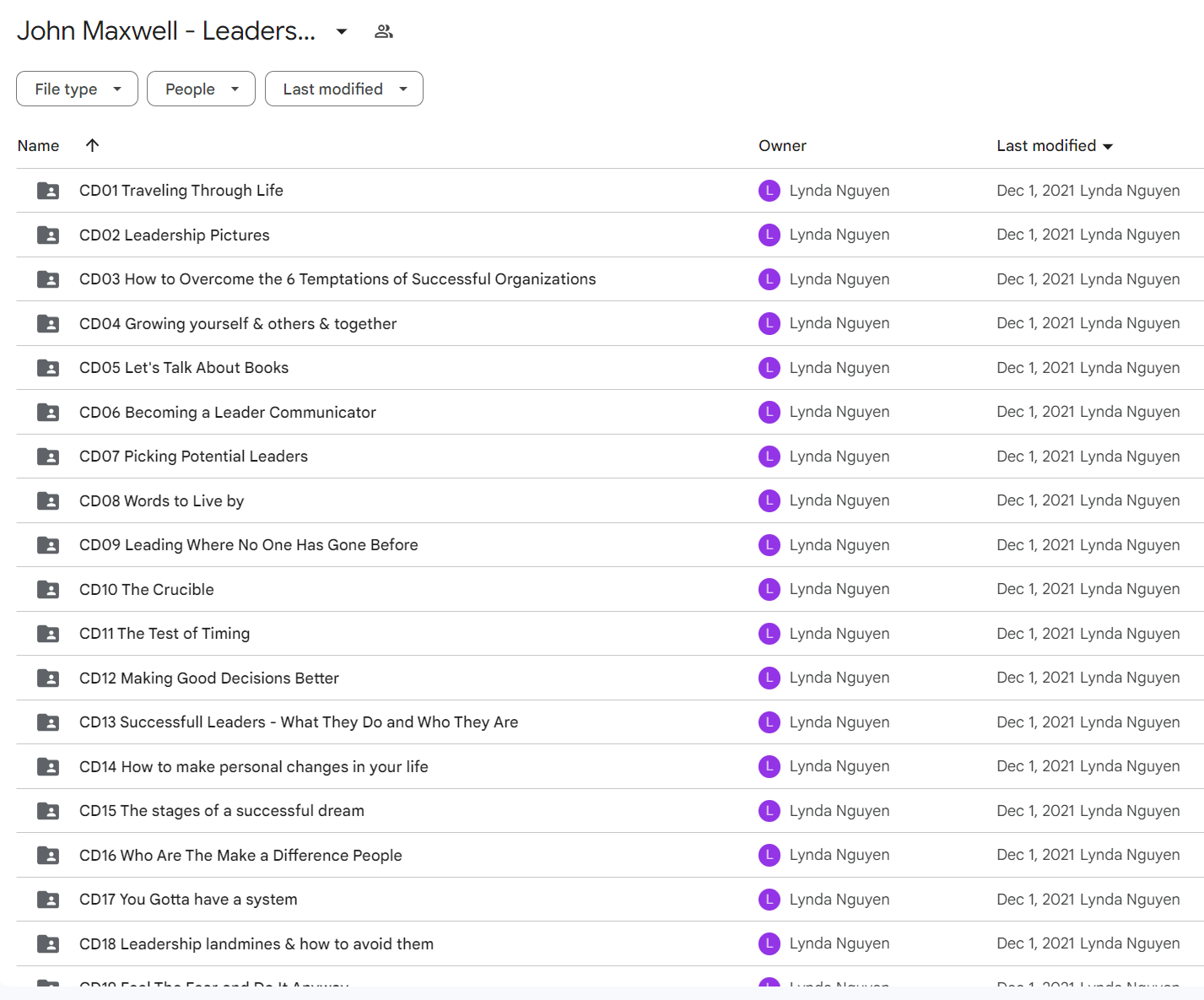Click the folder icon for CD04 Growing yourself
Image resolution: width=1204 pixels, height=1000 pixels.
[48, 323]
